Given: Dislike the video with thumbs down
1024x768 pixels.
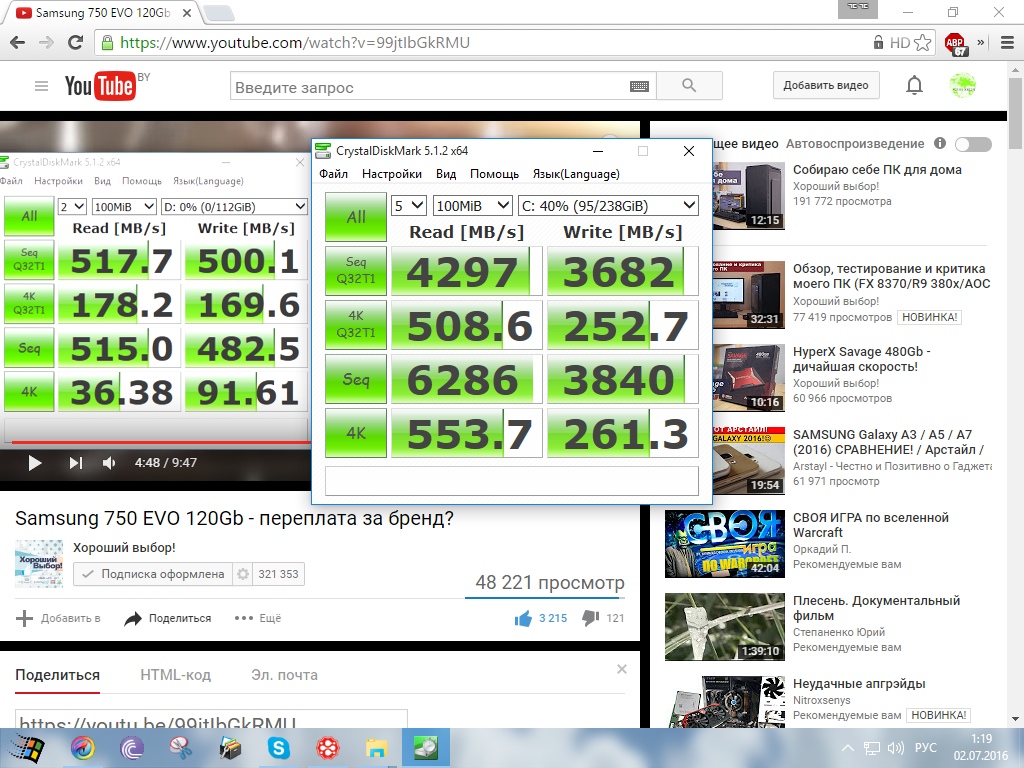Looking at the screenshot, I should [590, 618].
